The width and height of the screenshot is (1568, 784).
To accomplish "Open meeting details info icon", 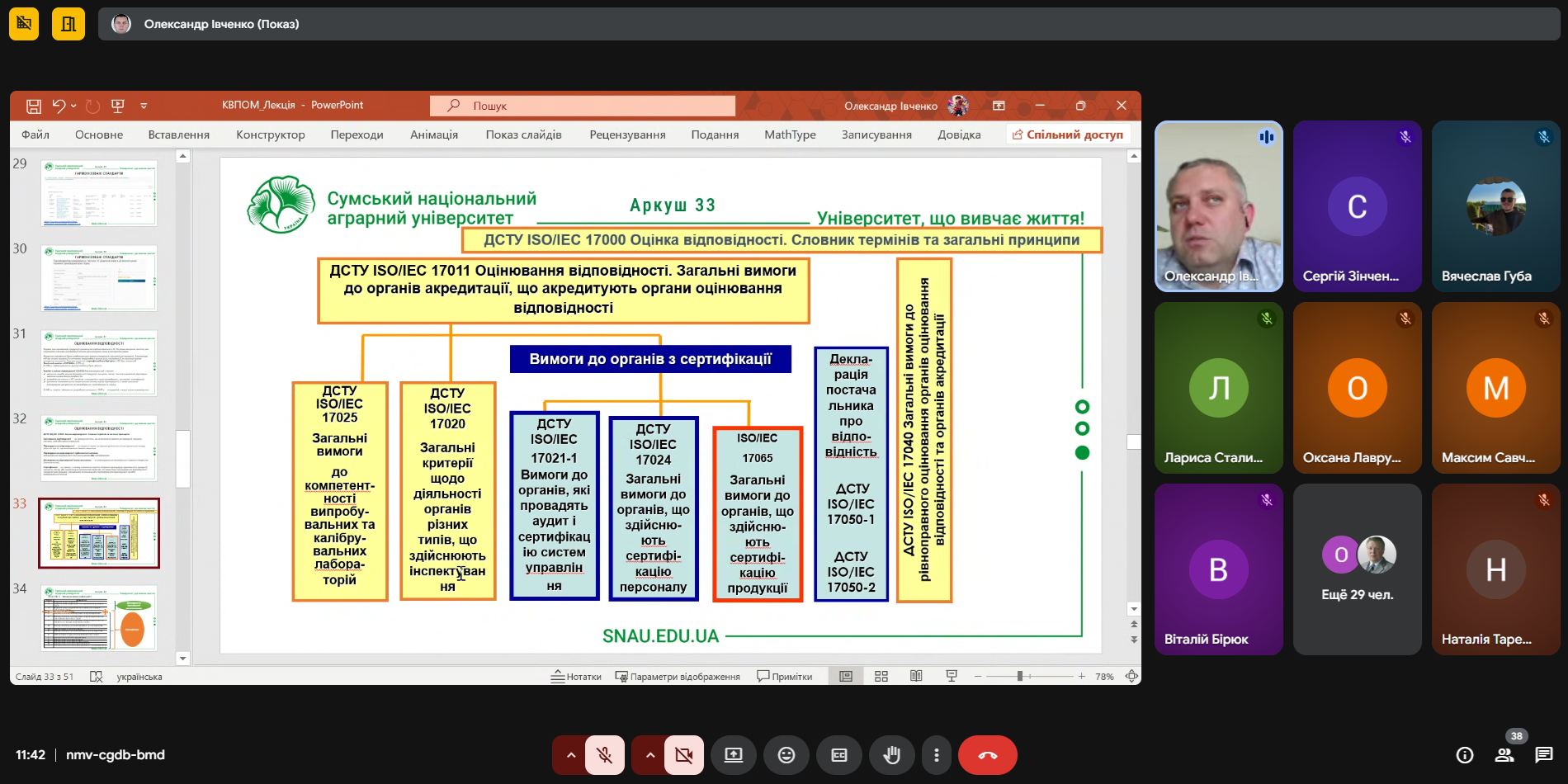I will click(1465, 755).
